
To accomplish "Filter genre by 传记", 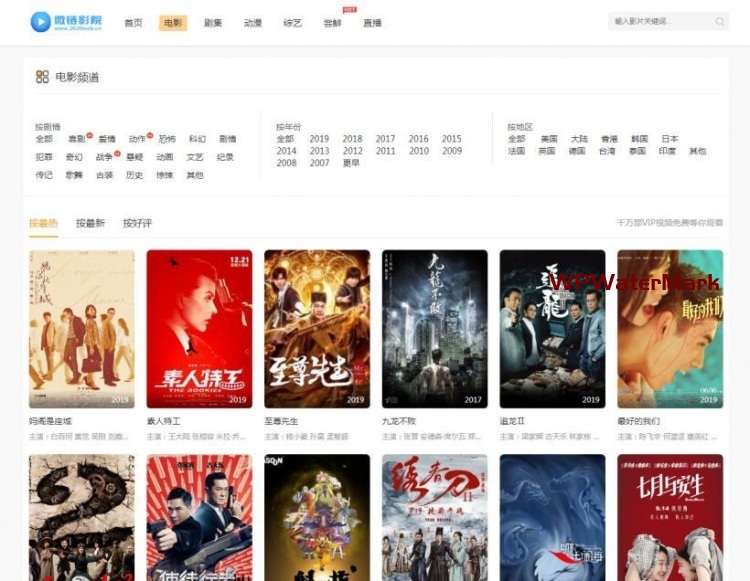I will (x=44, y=175).
